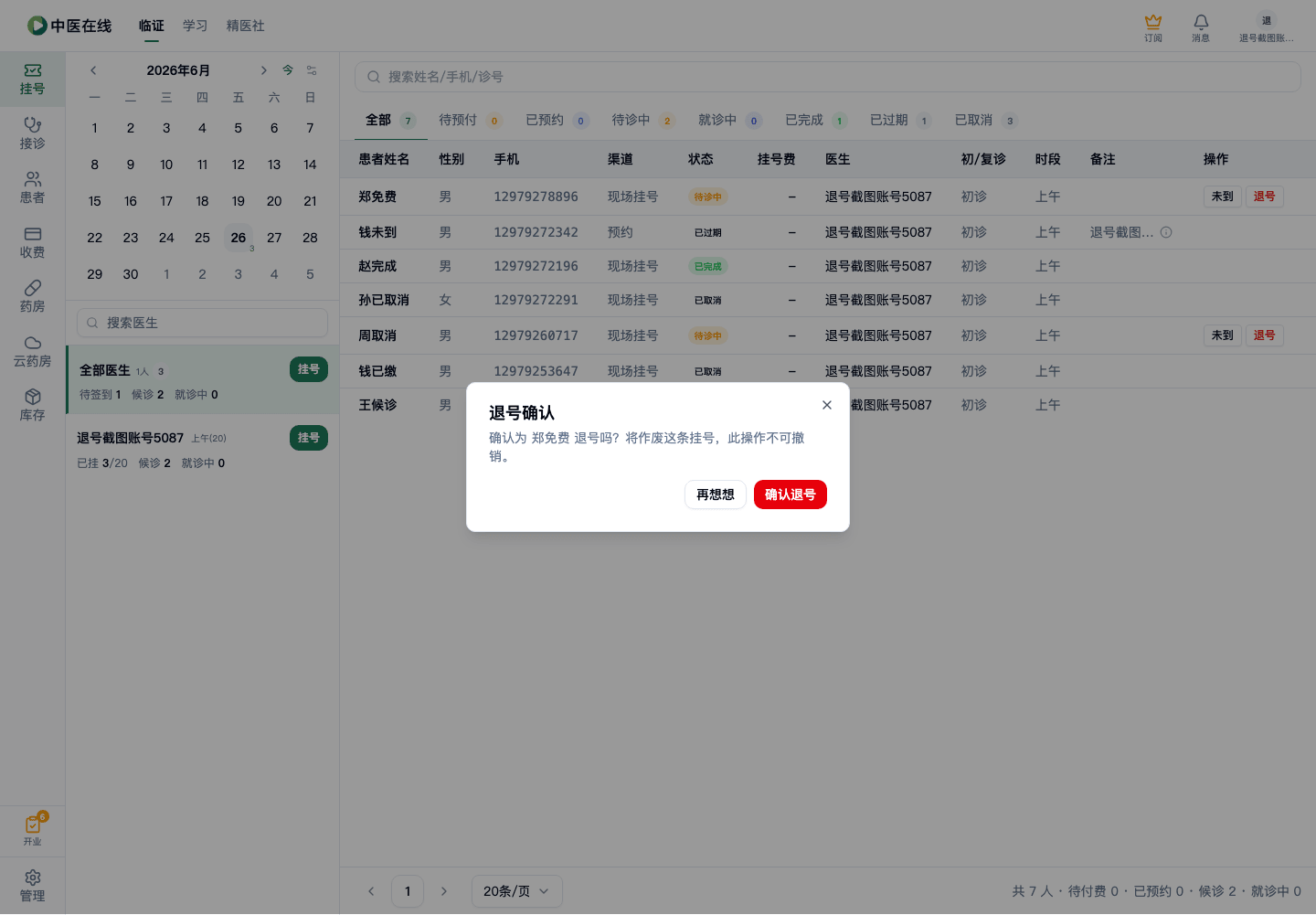Select calendar date 15
Viewport: 1316px width, 915px height.
[95, 201]
